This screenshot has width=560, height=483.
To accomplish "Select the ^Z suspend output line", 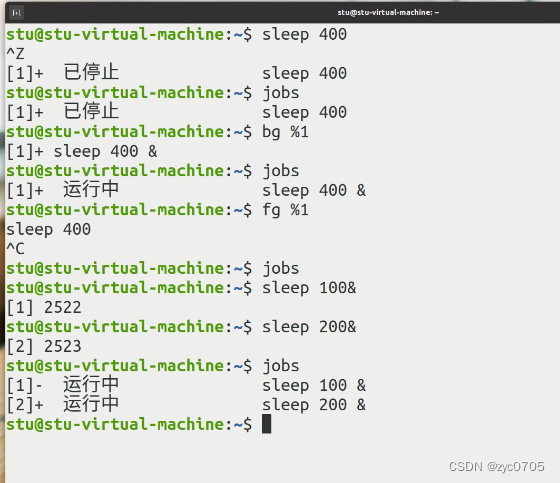I will tap(15, 54).
